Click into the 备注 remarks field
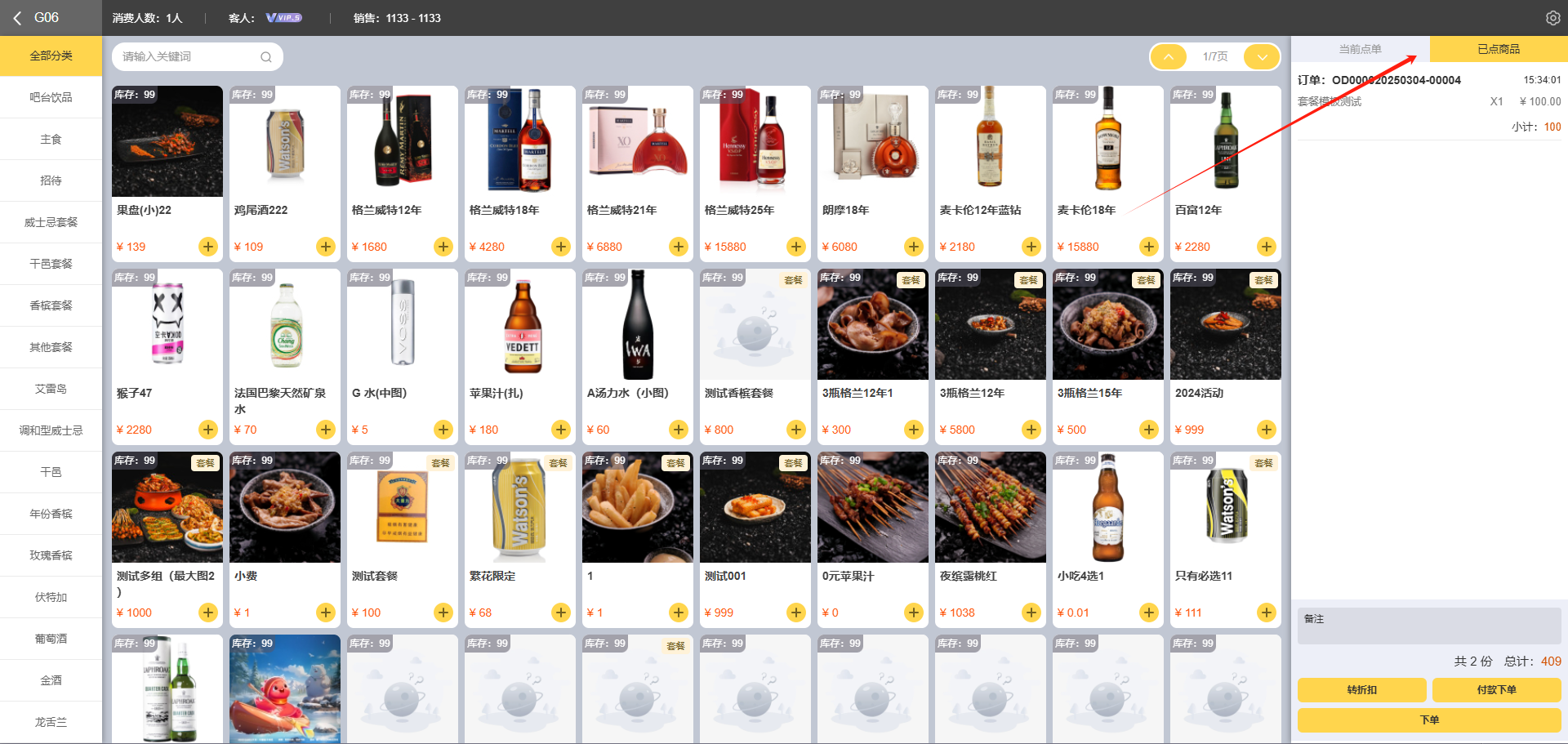 1429,626
